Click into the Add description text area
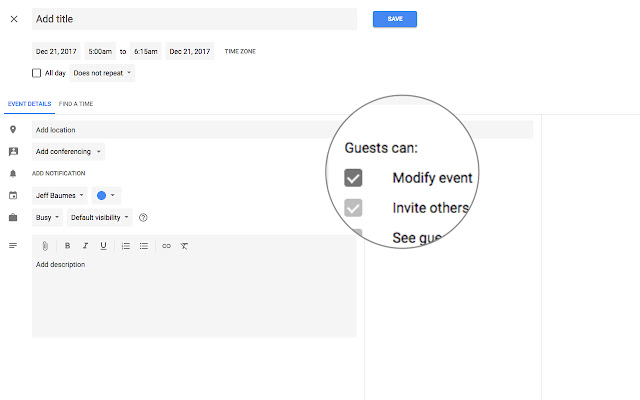 click(x=194, y=297)
